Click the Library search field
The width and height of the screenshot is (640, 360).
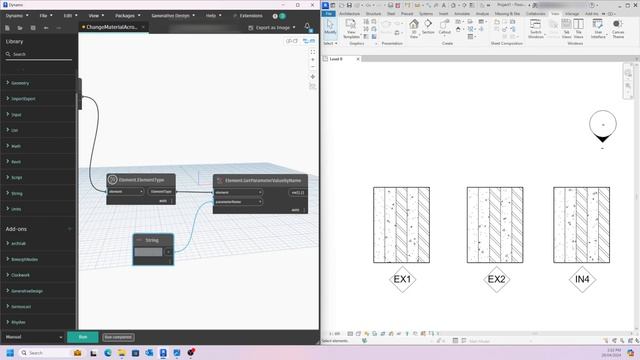[x=39, y=54]
